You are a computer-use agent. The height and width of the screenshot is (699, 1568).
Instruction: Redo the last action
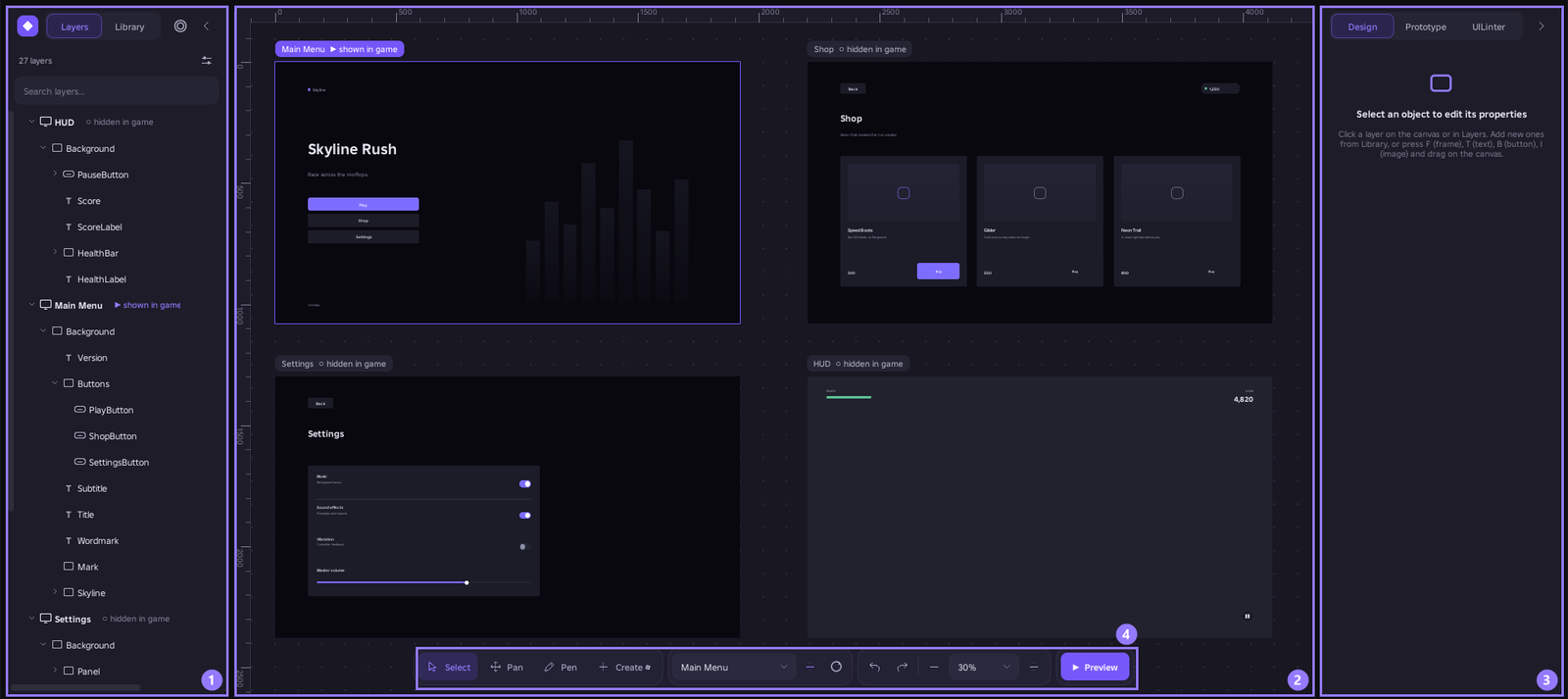[903, 667]
